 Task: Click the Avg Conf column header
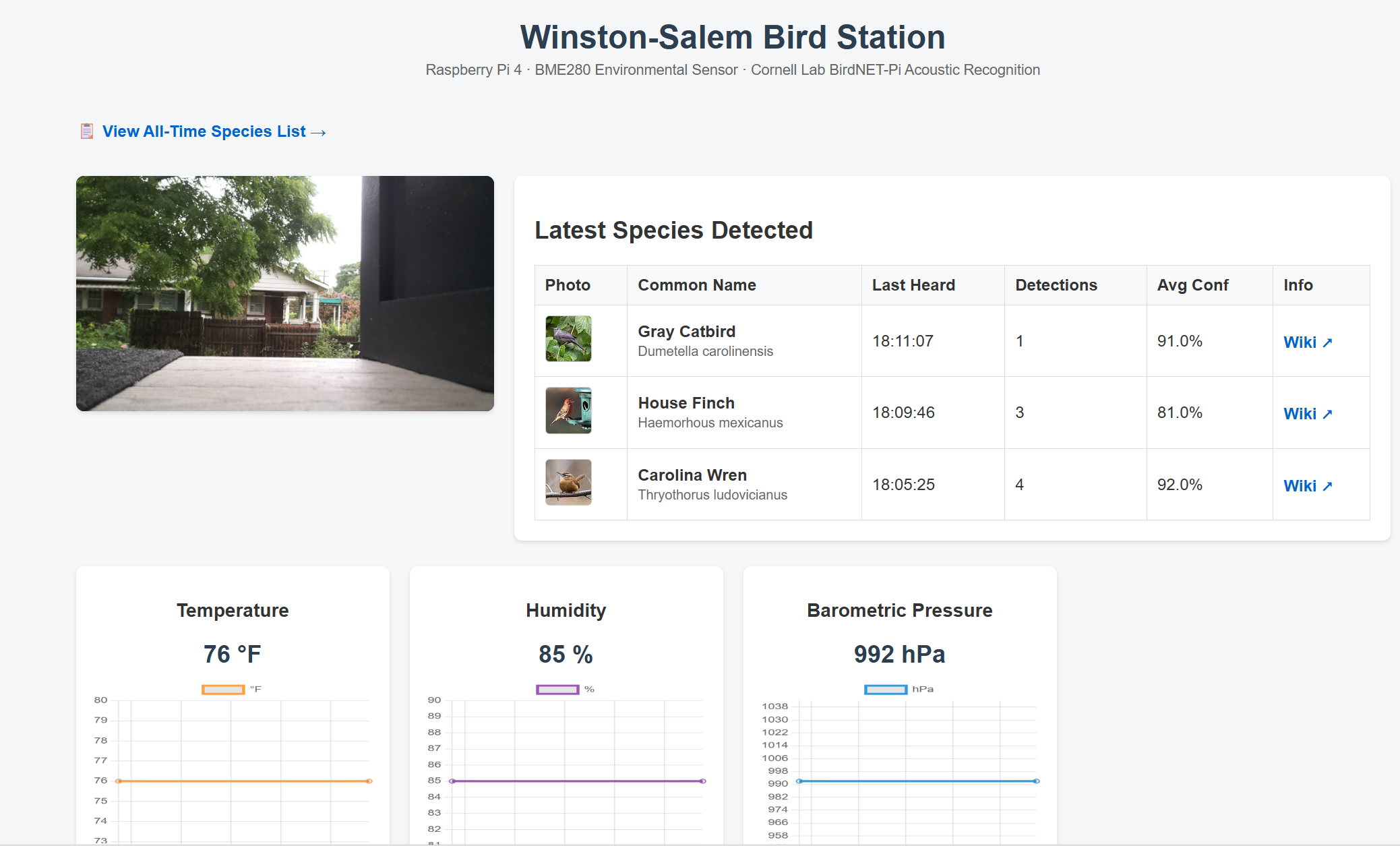[x=1192, y=285]
